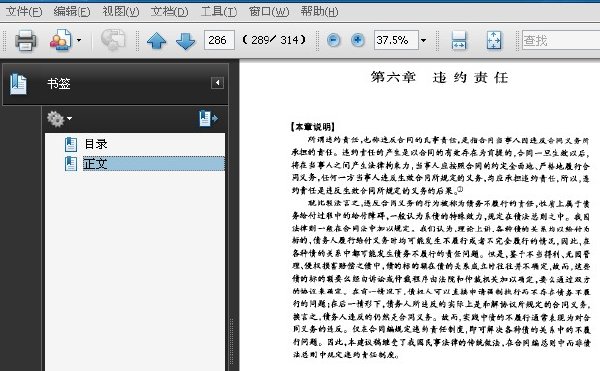The width and height of the screenshot is (600, 371).
Task: Expand the collaboration icon dropdown arrow
Action: (79, 40)
